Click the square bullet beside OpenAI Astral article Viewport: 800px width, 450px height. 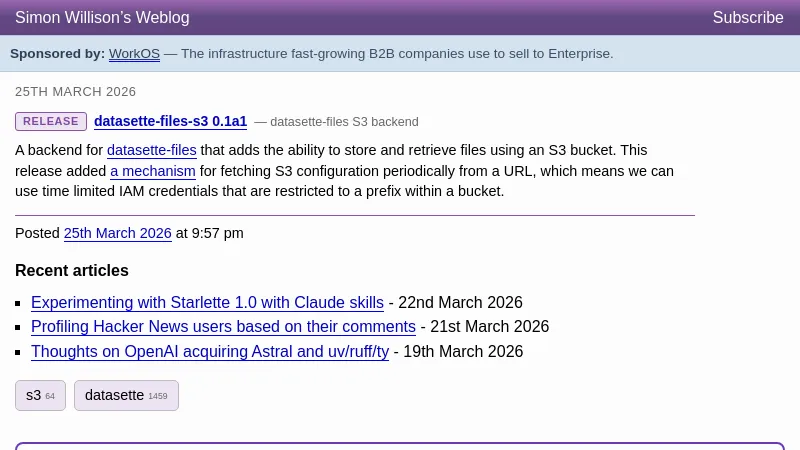coord(19,353)
